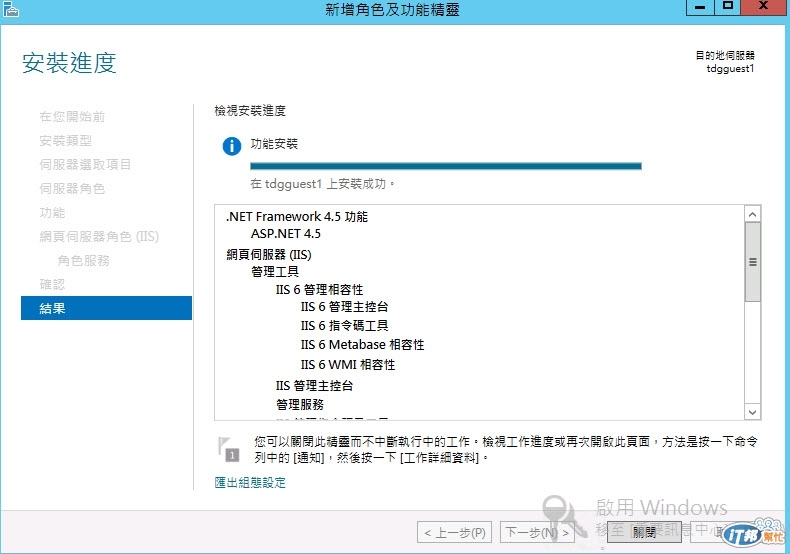Click the IIS 6 Metabase 相容性 entry

pos(362,345)
